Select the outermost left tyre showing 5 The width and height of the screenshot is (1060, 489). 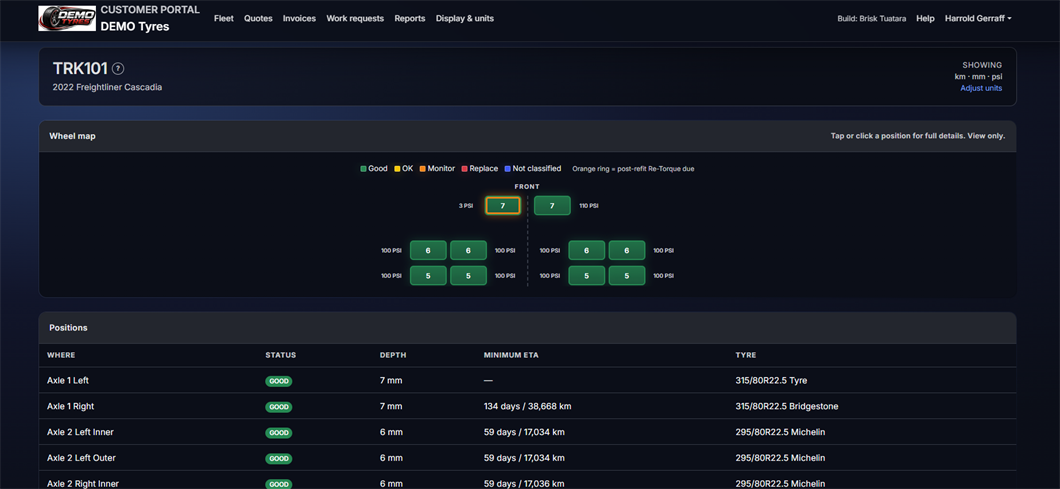point(428,275)
